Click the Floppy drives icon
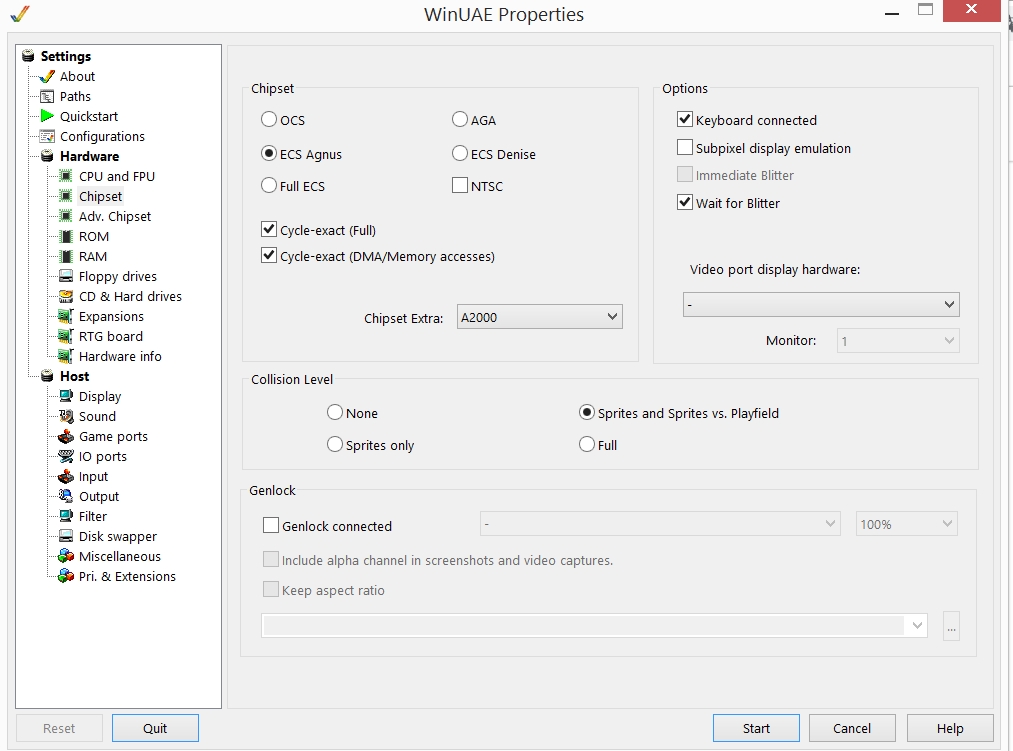Screen dimensions: 1013x751 pyautogui.click(x=65, y=277)
